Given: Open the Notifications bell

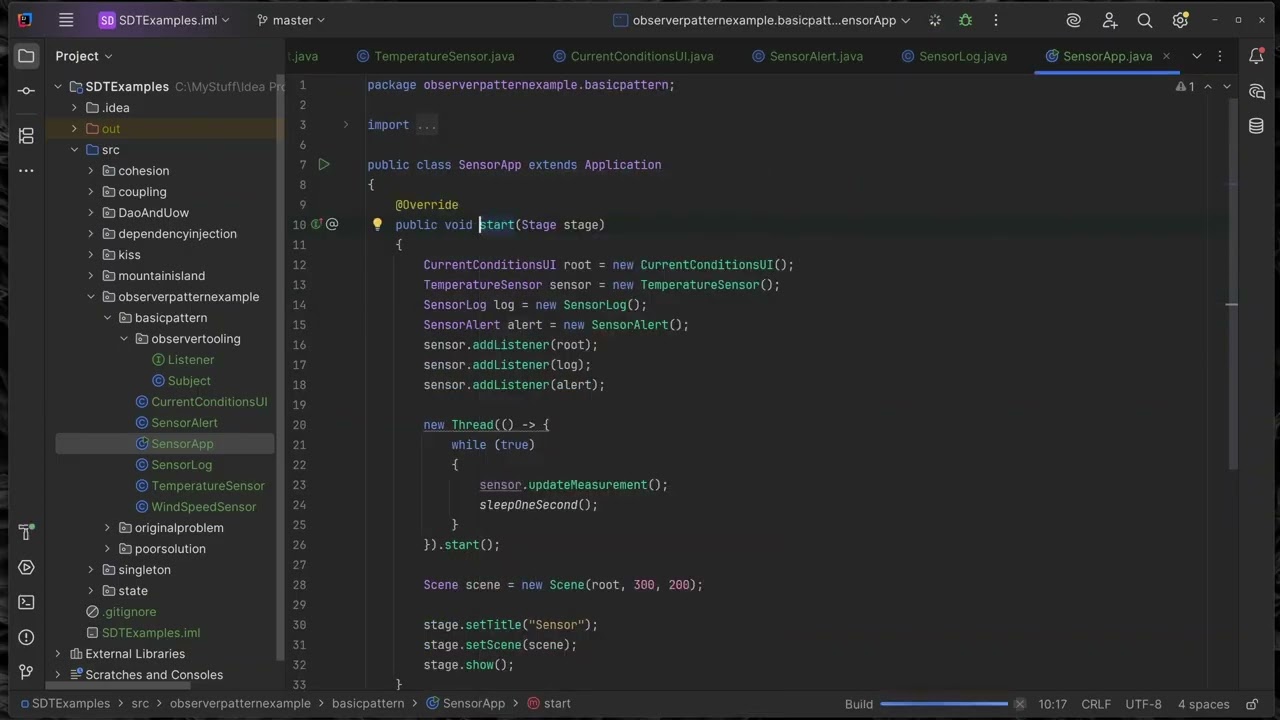Looking at the screenshot, I should click(x=1256, y=56).
